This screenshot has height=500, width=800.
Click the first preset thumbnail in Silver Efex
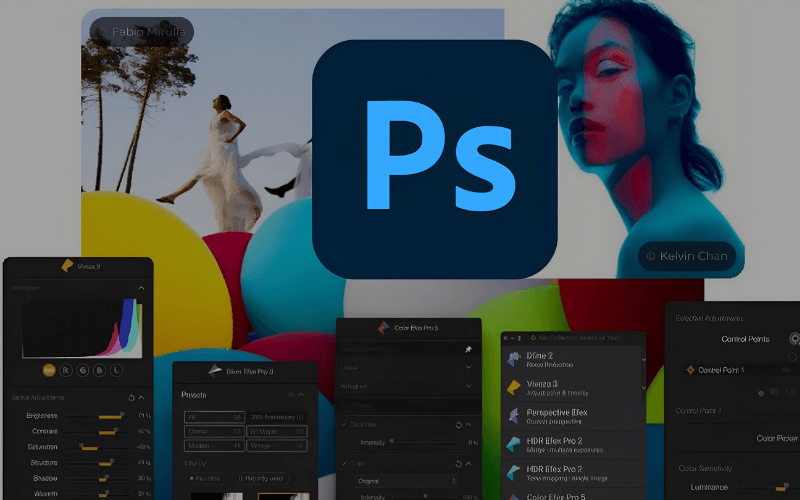point(216,496)
